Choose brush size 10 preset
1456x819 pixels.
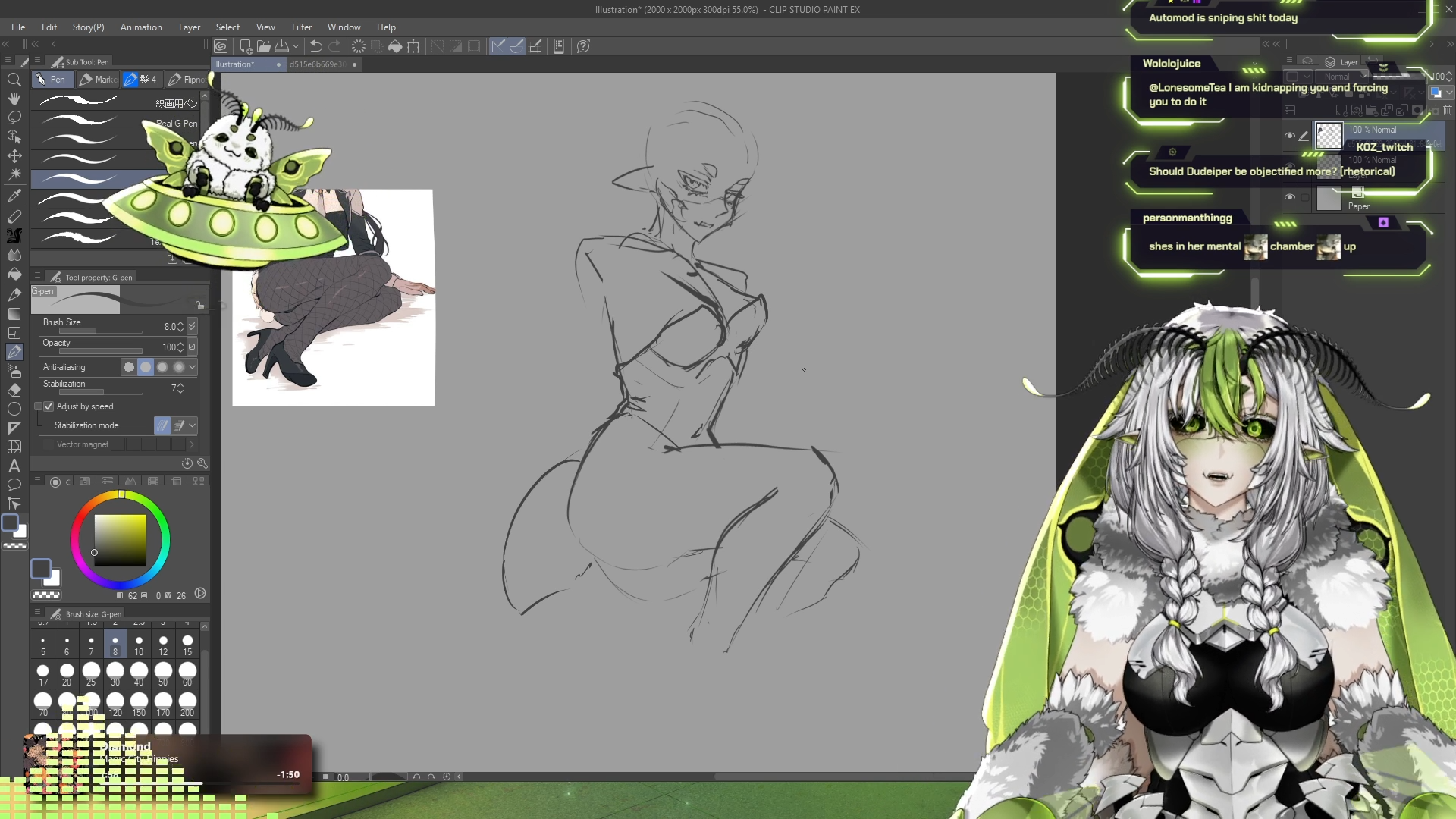coord(139,645)
